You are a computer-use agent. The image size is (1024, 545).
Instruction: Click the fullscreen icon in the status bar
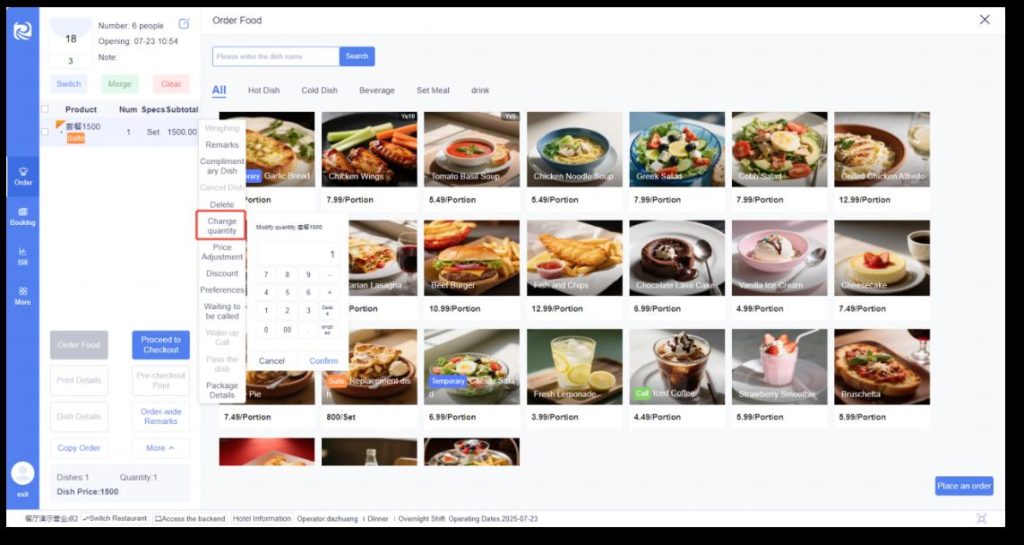click(x=981, y=518)
